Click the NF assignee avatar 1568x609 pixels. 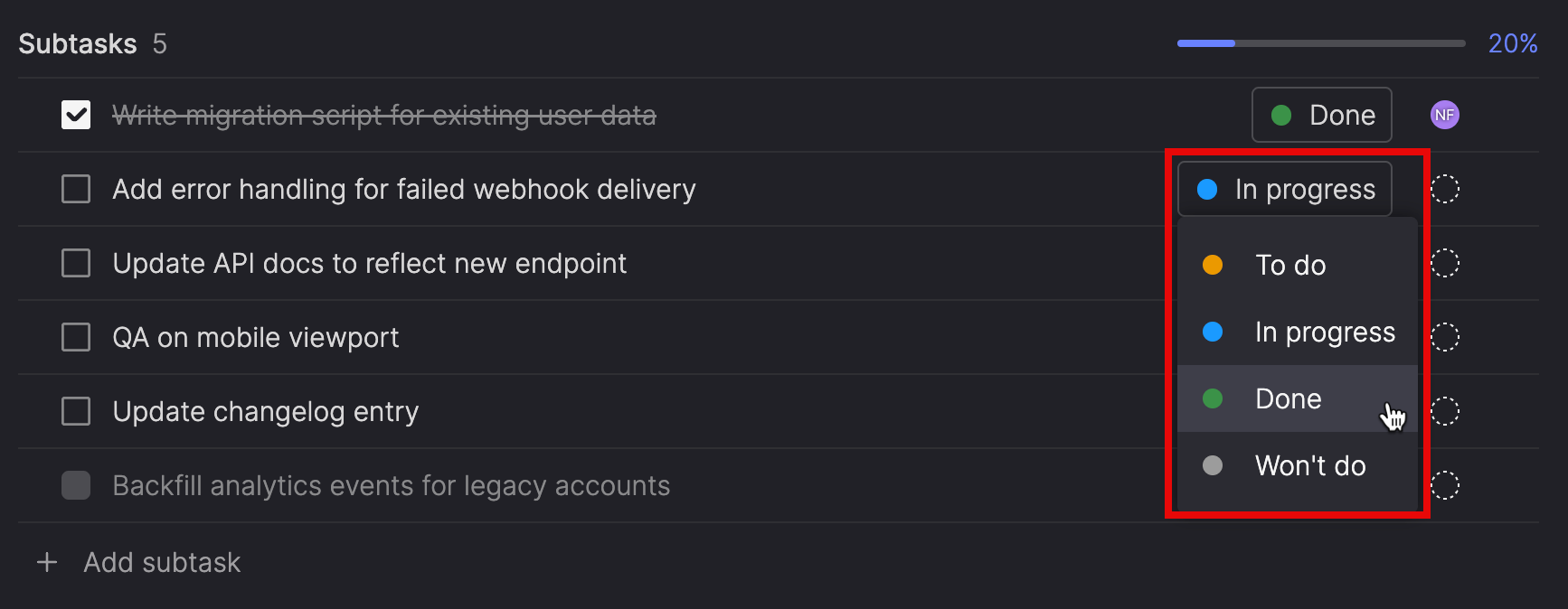(1444, 115)
